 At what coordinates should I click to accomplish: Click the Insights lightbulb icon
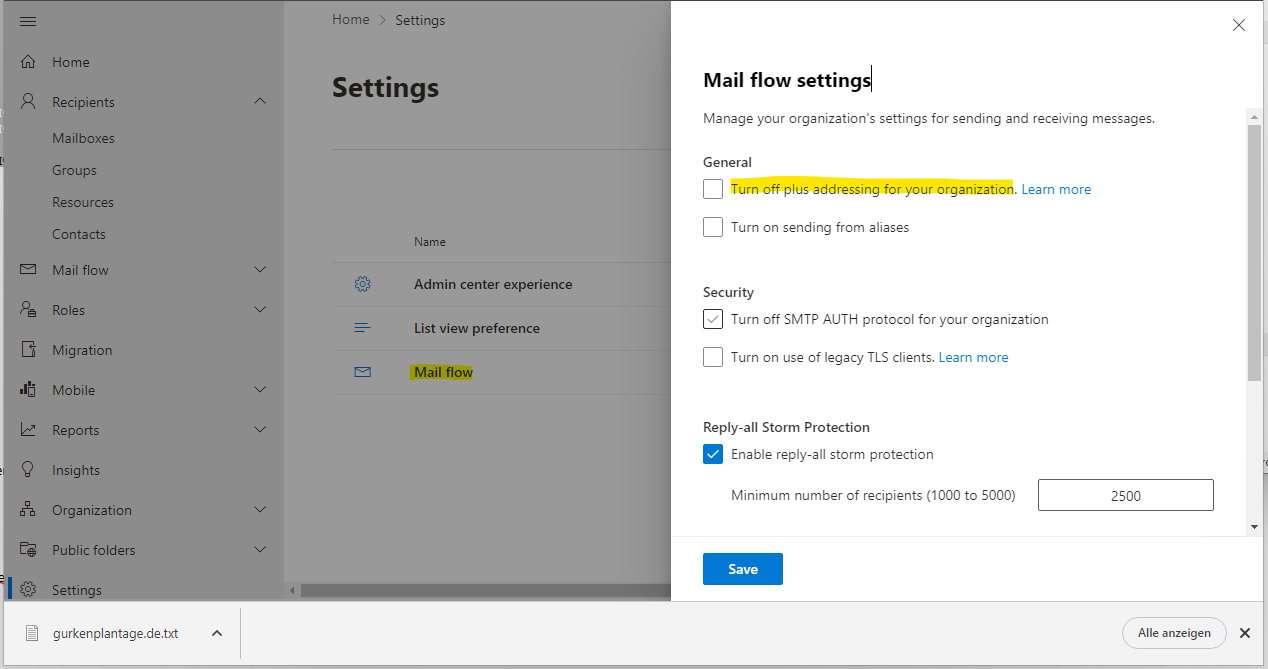(x=28, y=470)
